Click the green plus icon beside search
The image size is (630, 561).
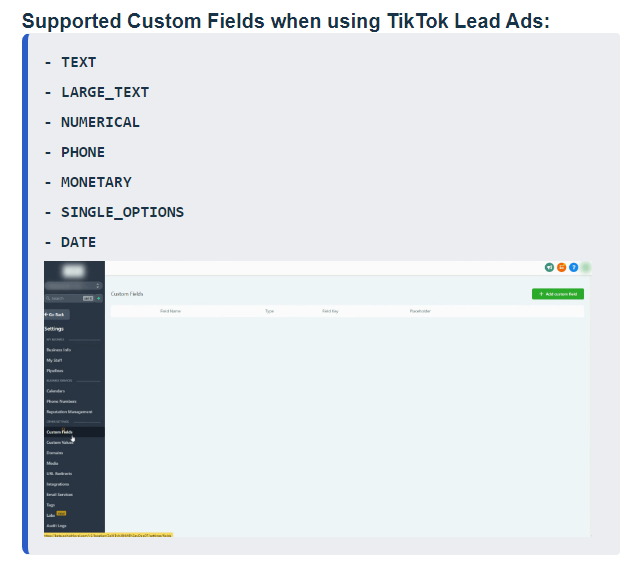101,298
